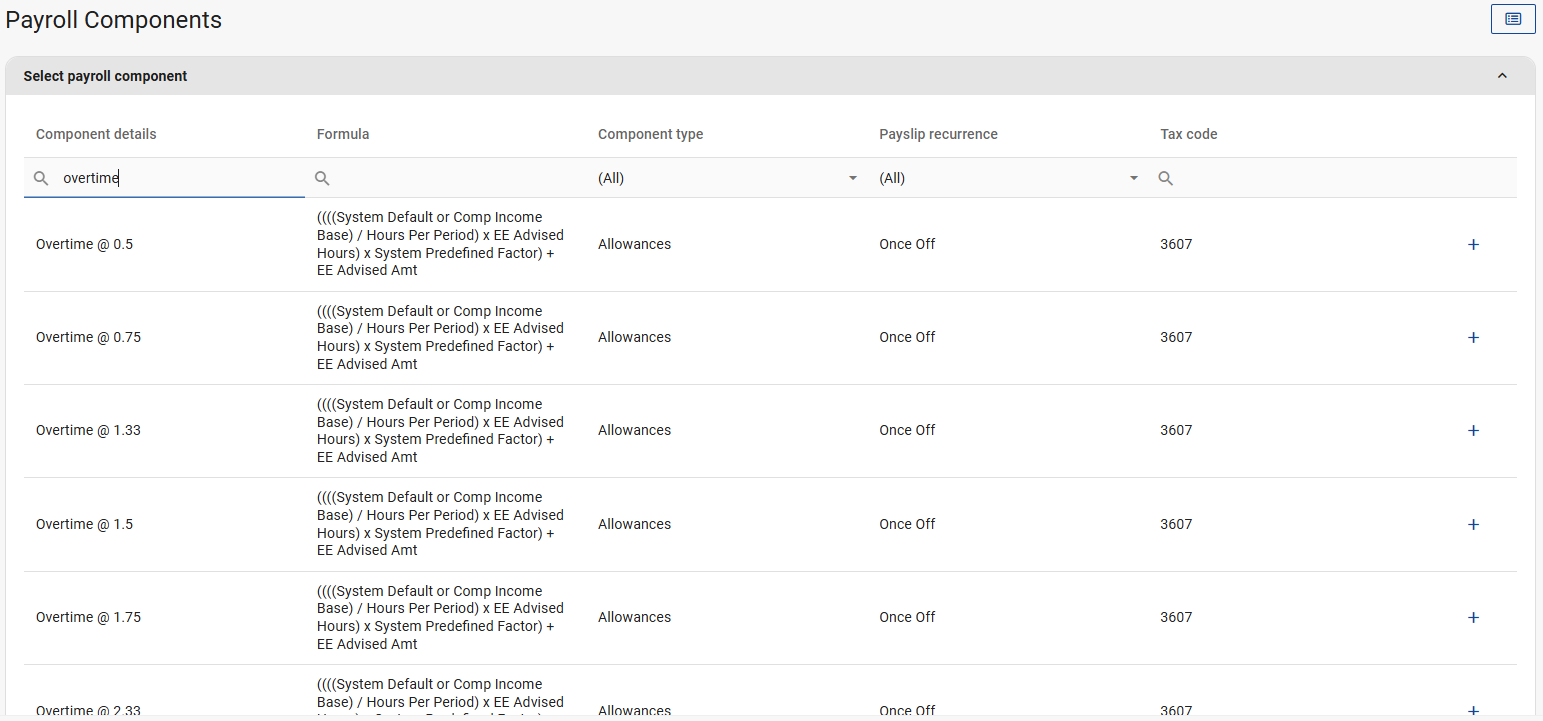Open the Component type filter dropdown
The height and width of the screenshot is (721, 1543).
[852, 178]
